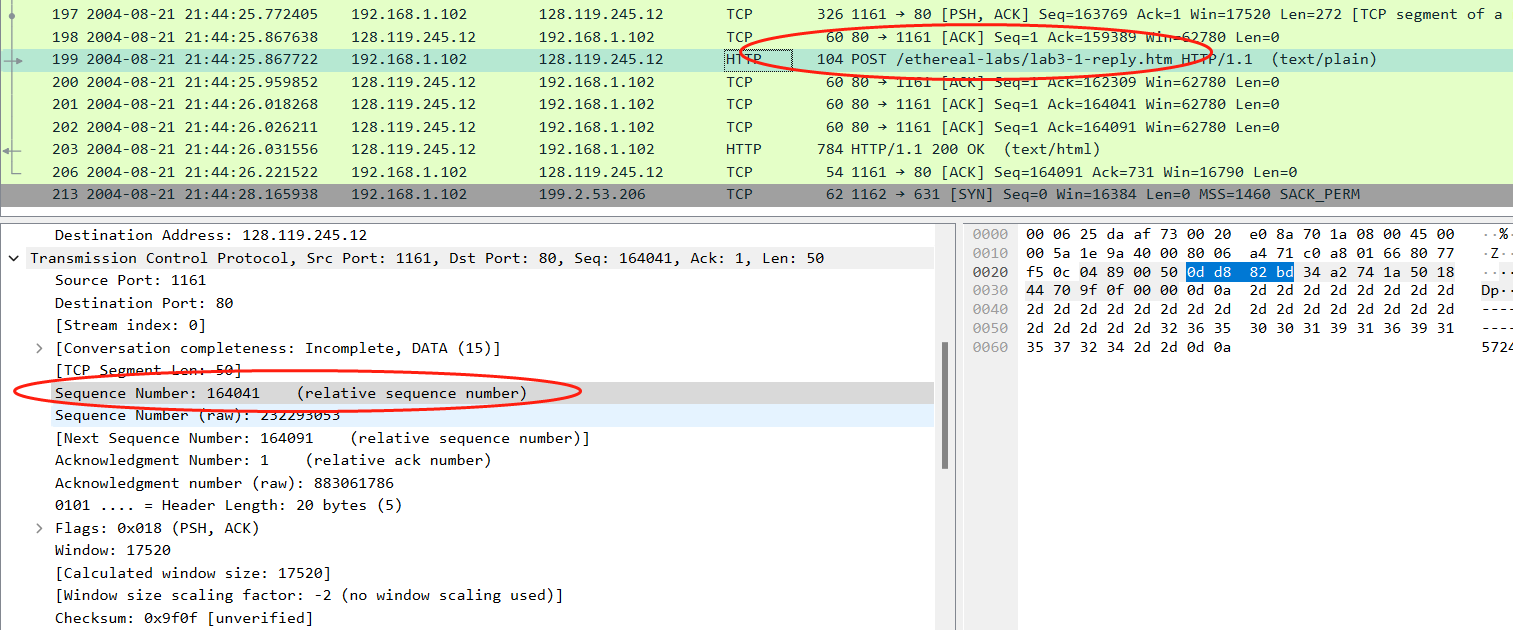1513x630 pixels.
Task: Select the Header Length field
Action: point(228,505)
